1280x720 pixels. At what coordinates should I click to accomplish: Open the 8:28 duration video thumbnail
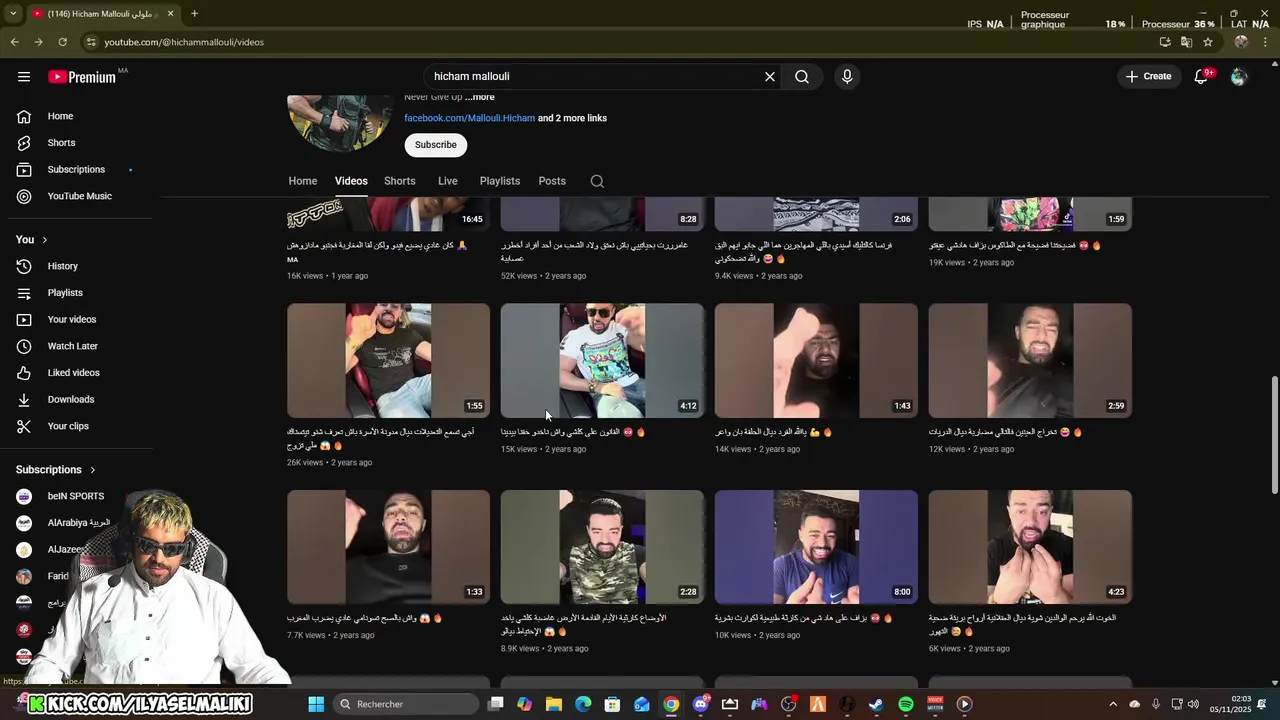pyautogui.click(x=602, y=214)
